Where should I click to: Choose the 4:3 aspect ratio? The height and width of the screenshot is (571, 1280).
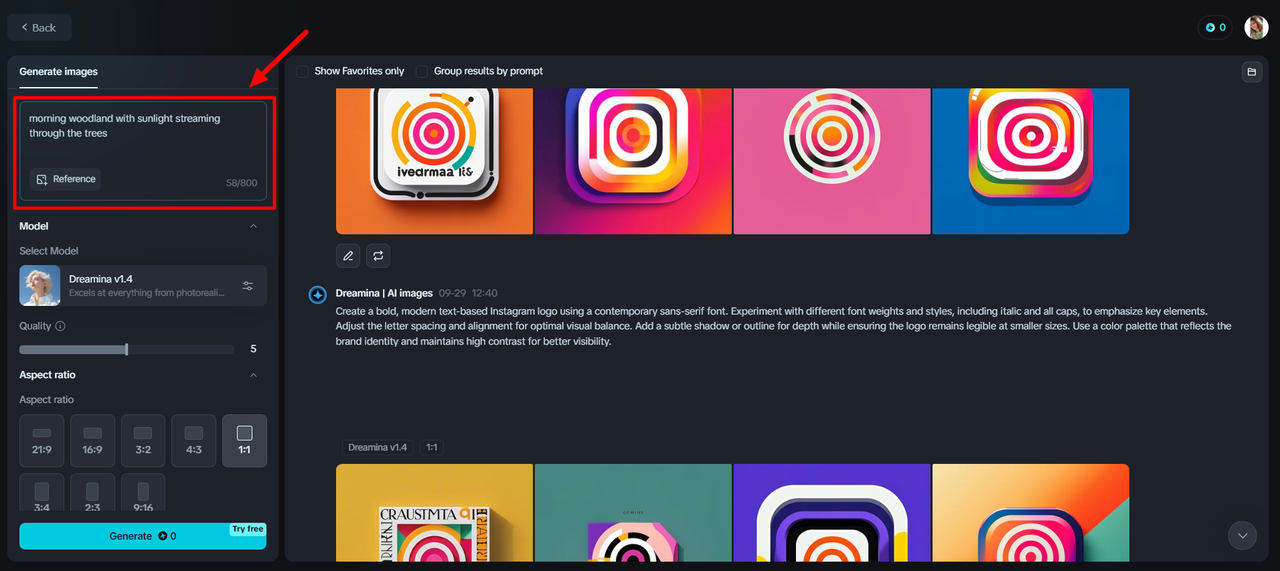pyautogui.click(x=194, y=441)
